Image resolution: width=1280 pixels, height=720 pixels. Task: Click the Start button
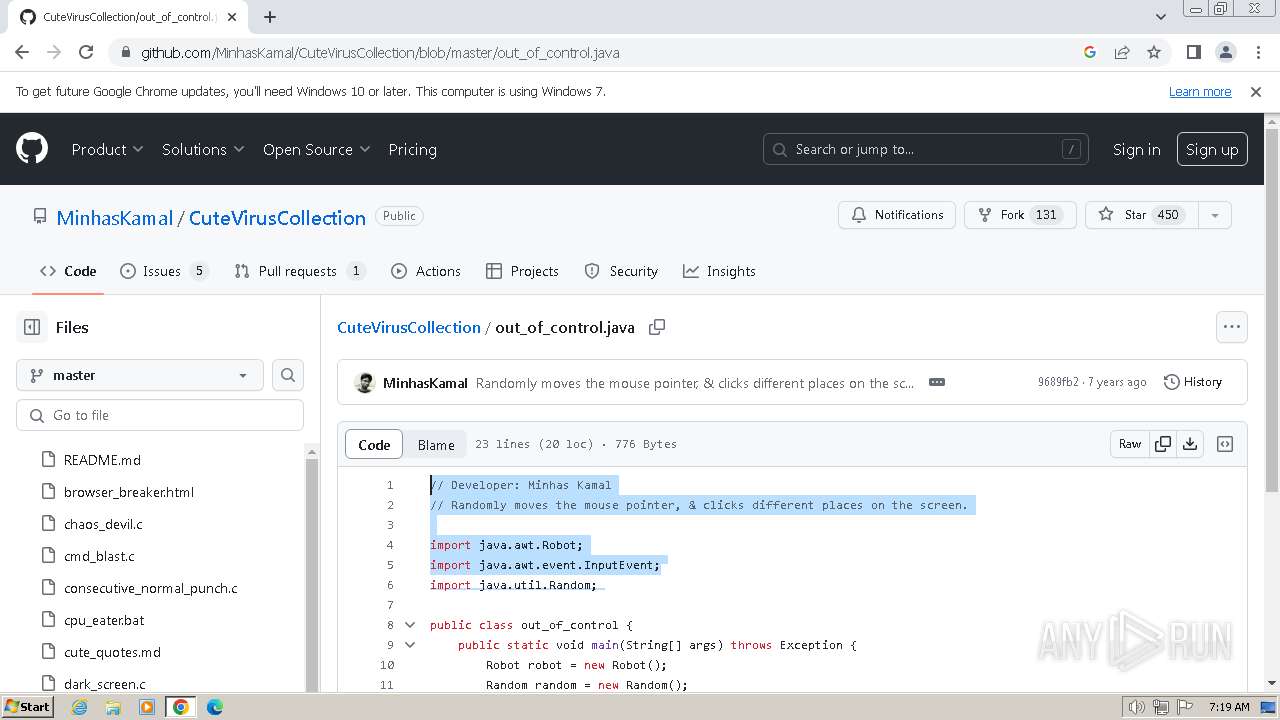tap(27, 707)
